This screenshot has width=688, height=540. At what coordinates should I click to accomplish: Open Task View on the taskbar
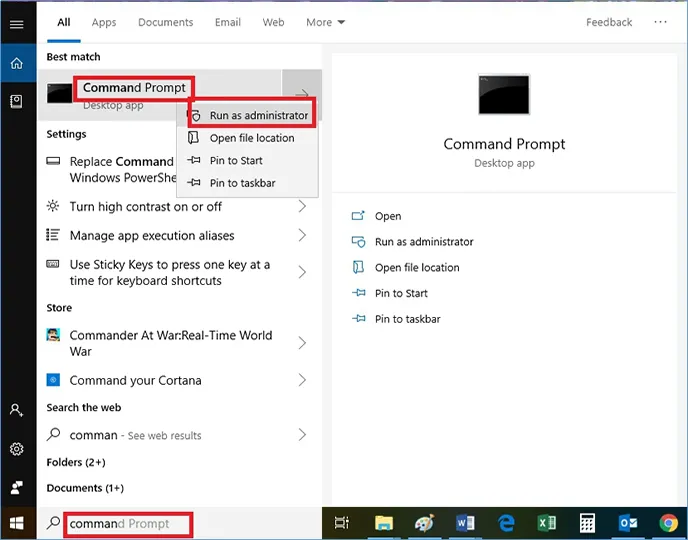point(341,523)
